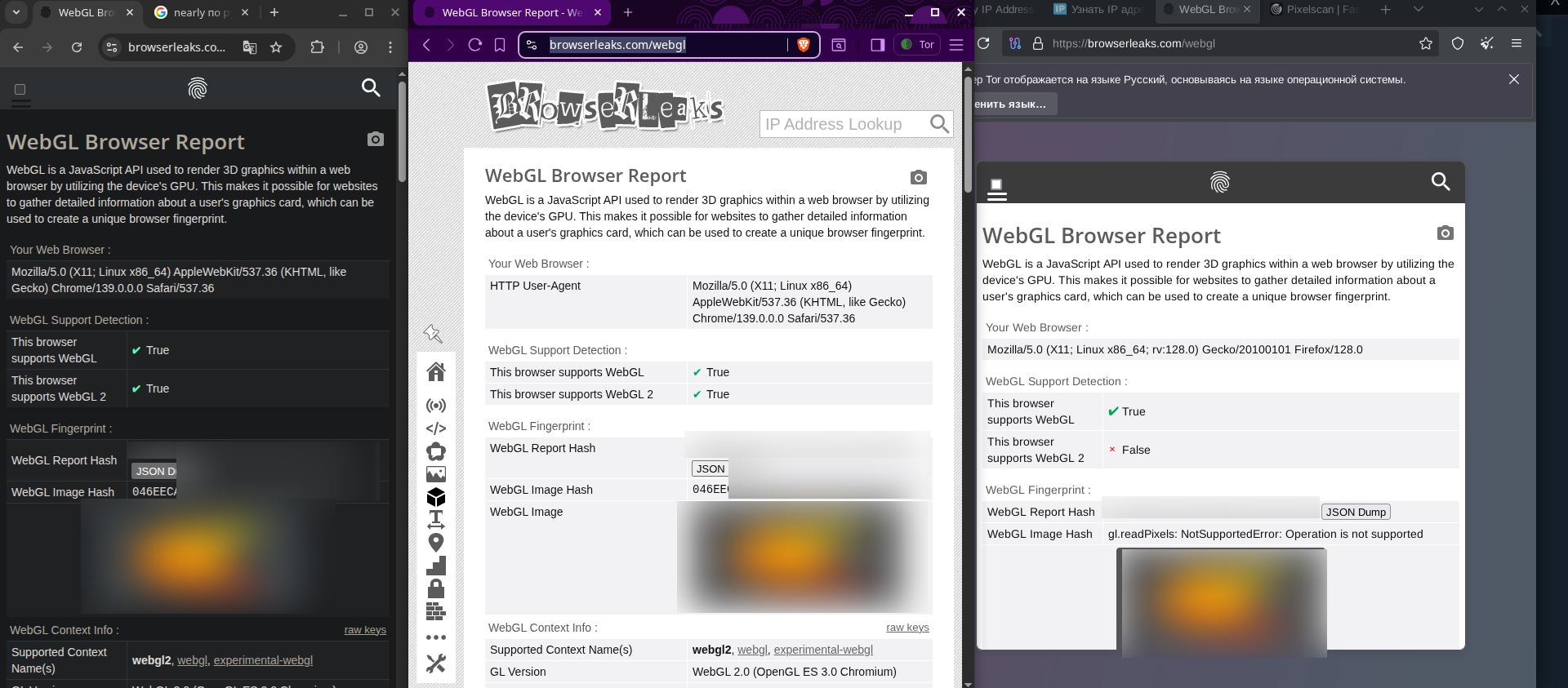Image resolution: width=1568 pixels, height=688 pixels.
Task: Open Chrome's site information icon in address bar
Action: pyautogui.click(x=113, y=47)
